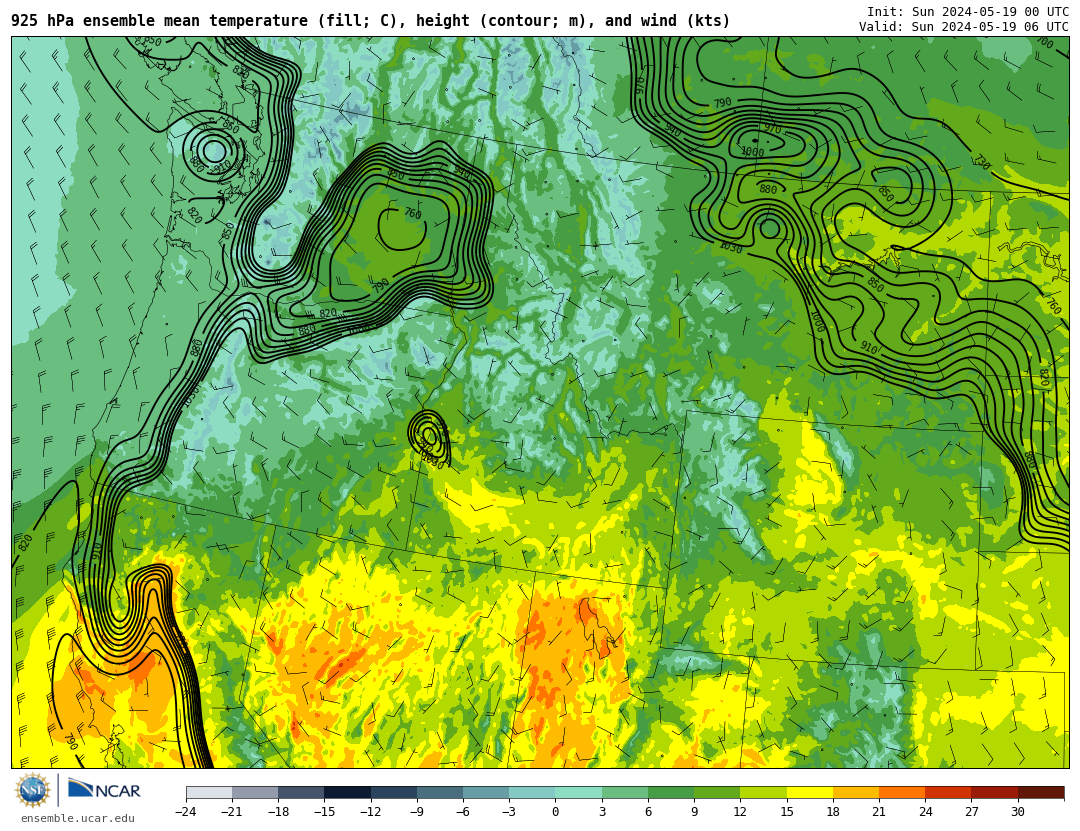Pick the colorbar segment between -3 and 0
The width and height of the screenshot is (1080, 831).
pyautogui.click(x=532, y=792)
